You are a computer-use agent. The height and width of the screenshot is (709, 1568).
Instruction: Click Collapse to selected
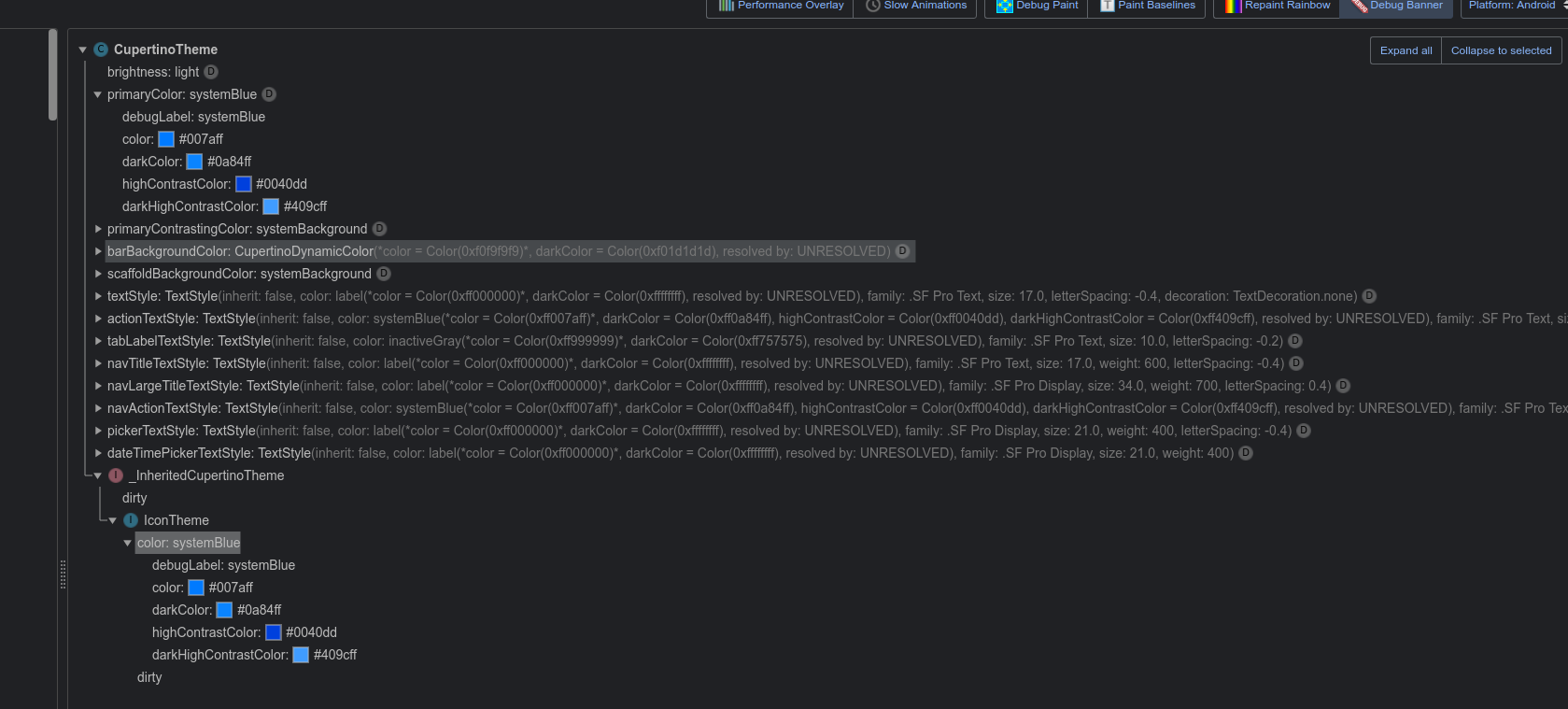click(1502, 50)
